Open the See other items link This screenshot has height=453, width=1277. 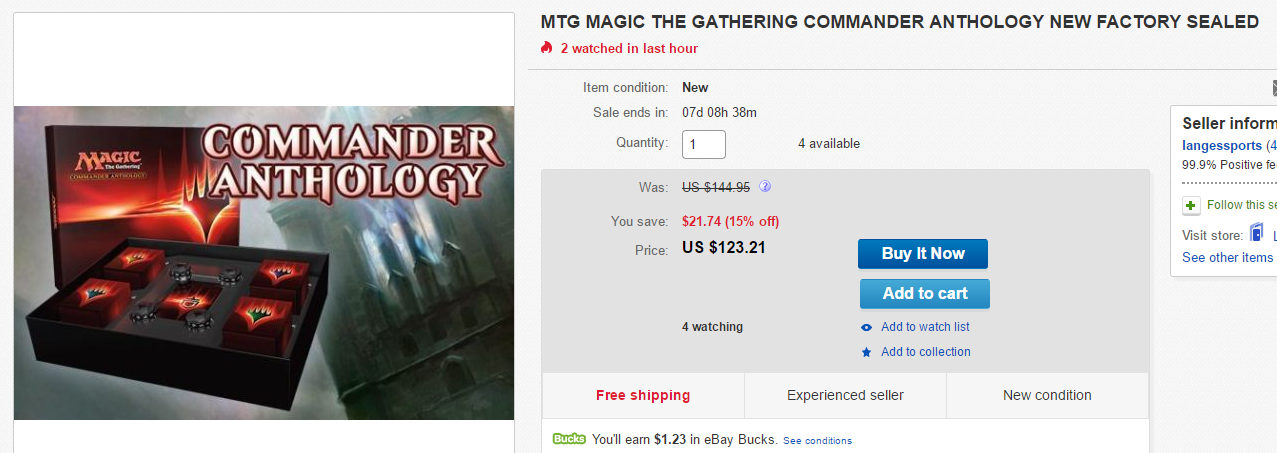(1227, 257)
